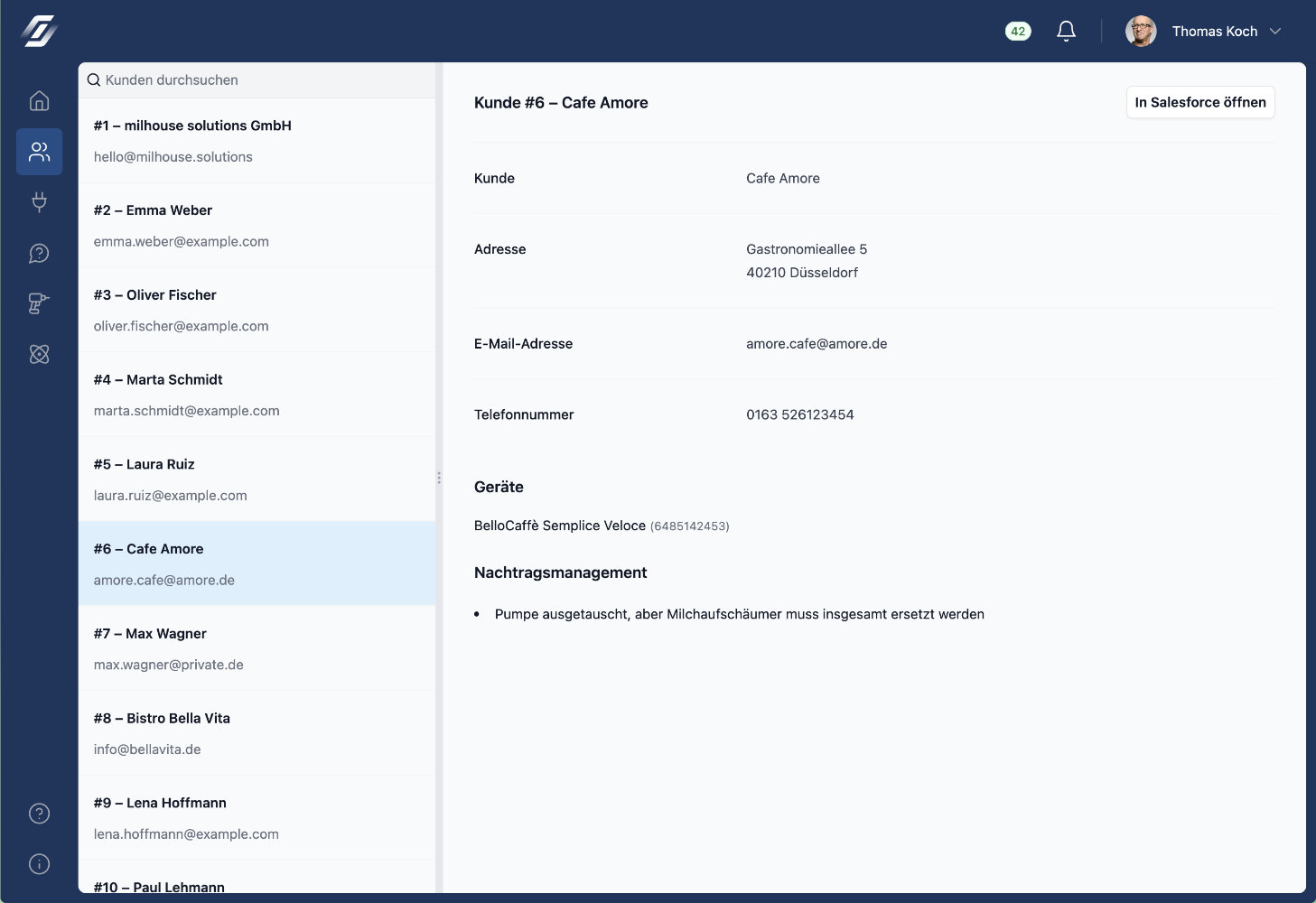1316x903 pixels.
Task: Click the Kunde #6 – Cafe Amore heading
Action: click(x=561, y=103)
